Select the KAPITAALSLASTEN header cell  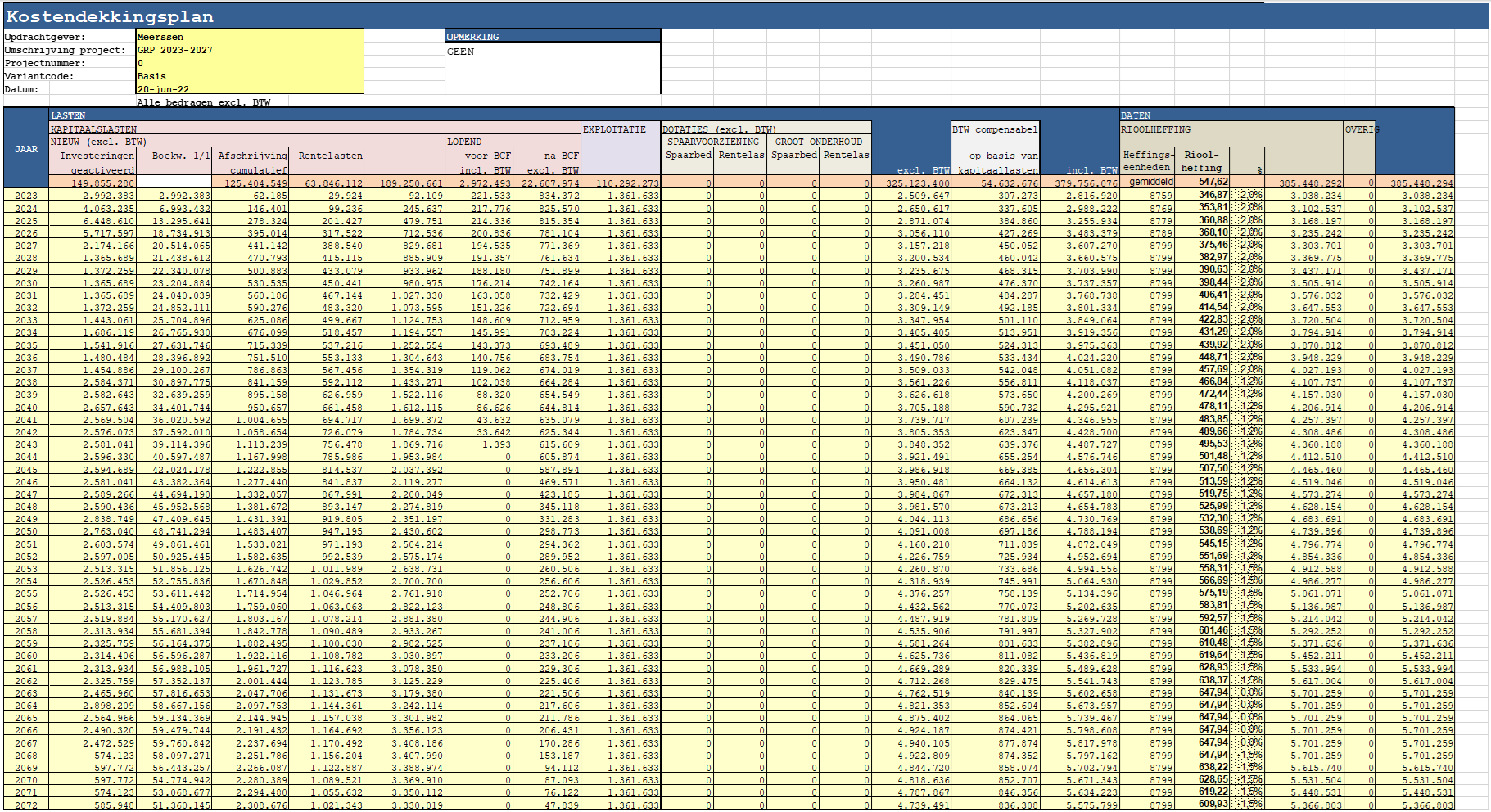point(93,129)
